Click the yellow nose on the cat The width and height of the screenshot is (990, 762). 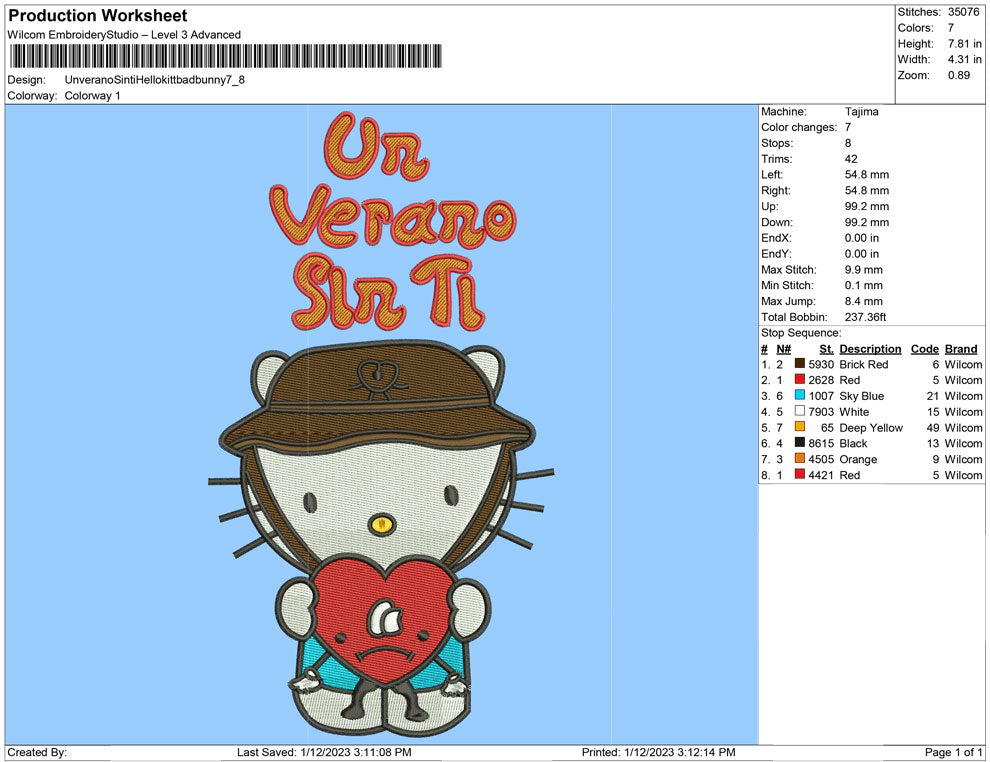coord(379,522)
